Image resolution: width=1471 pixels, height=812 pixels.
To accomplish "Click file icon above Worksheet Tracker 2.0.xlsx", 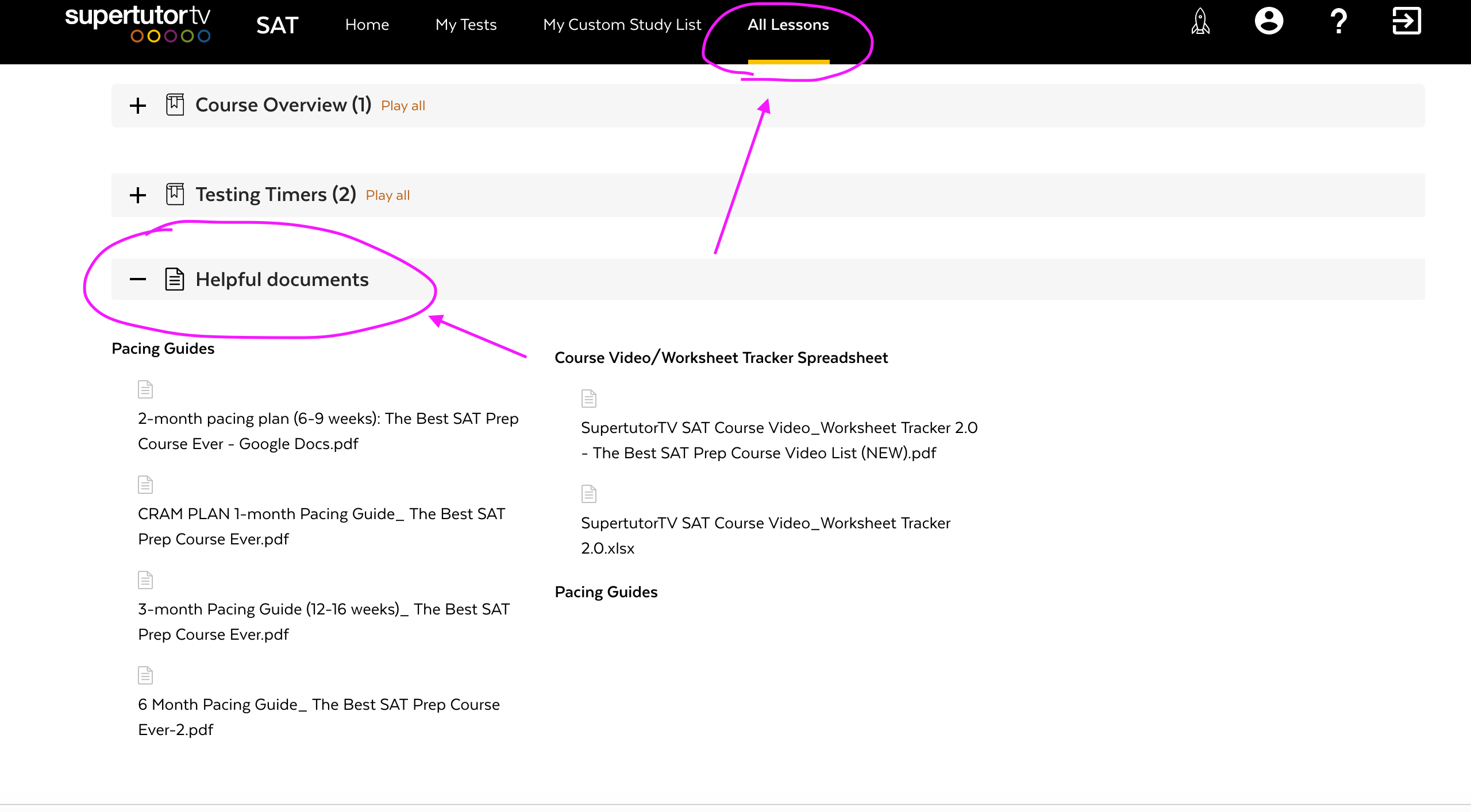I will click(x=589, y=494).
